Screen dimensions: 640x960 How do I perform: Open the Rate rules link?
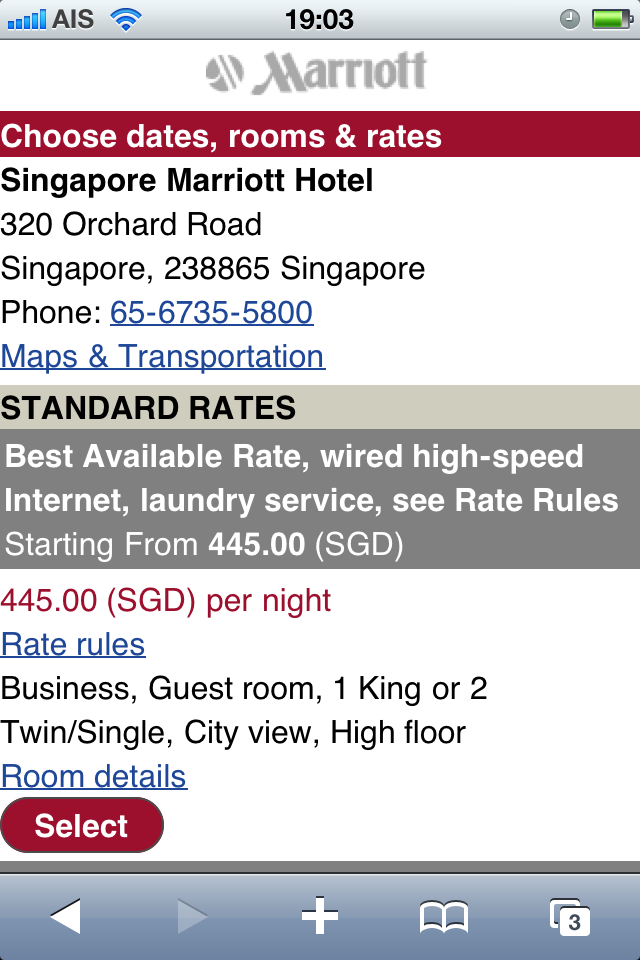click(73, 645)
